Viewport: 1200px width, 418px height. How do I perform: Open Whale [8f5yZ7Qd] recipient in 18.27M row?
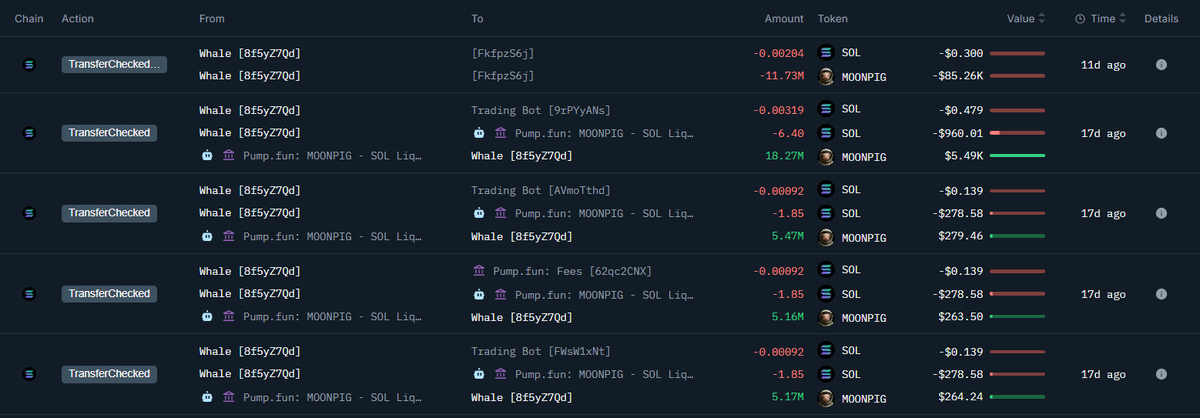coord(522,156)
